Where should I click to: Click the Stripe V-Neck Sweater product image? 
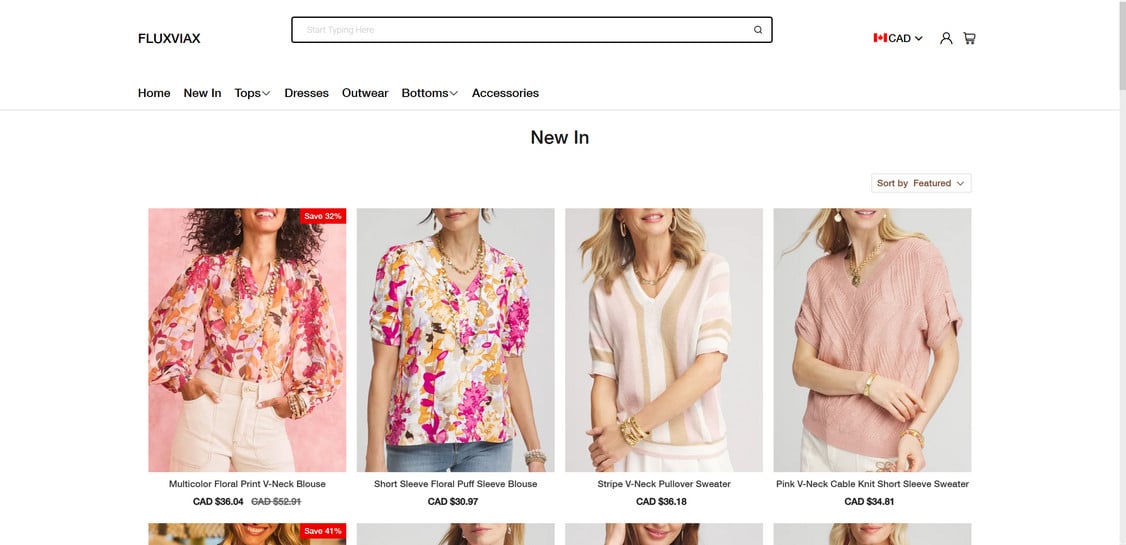[x=664, y=340]
